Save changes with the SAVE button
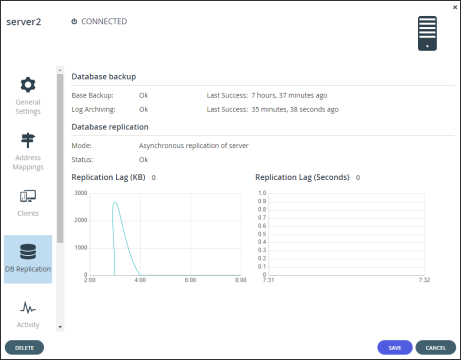This screenshot has width=461, height=360. (395, 348)
